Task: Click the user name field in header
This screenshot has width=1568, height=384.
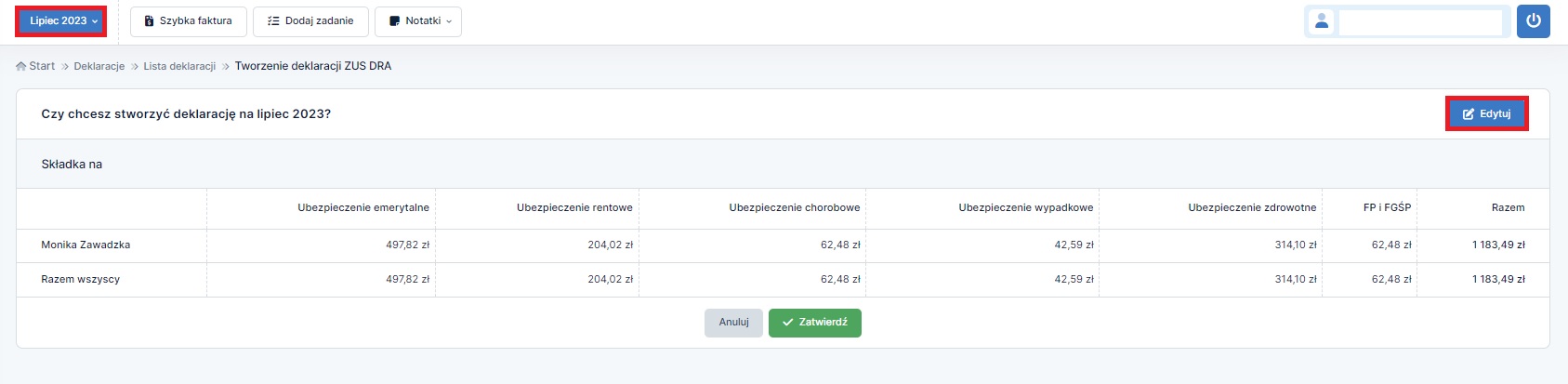Action: coord(1419,21)
